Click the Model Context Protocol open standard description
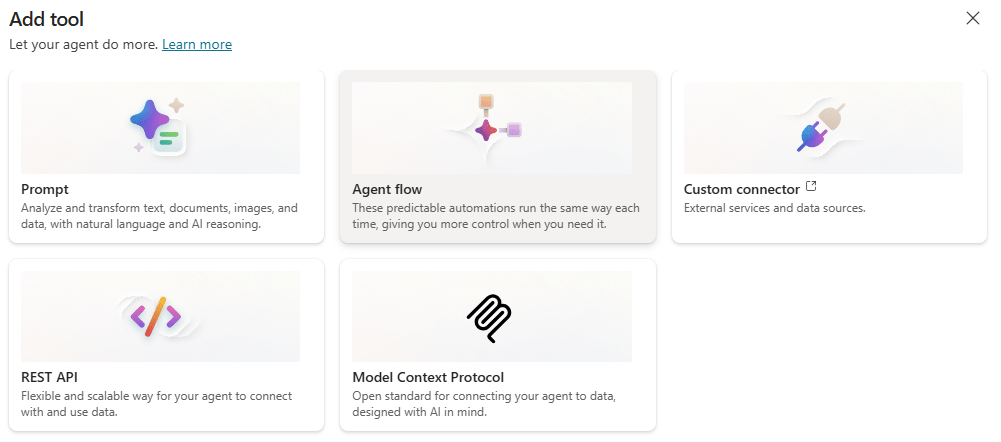The image size is (1001, 442). click(483, 404)
